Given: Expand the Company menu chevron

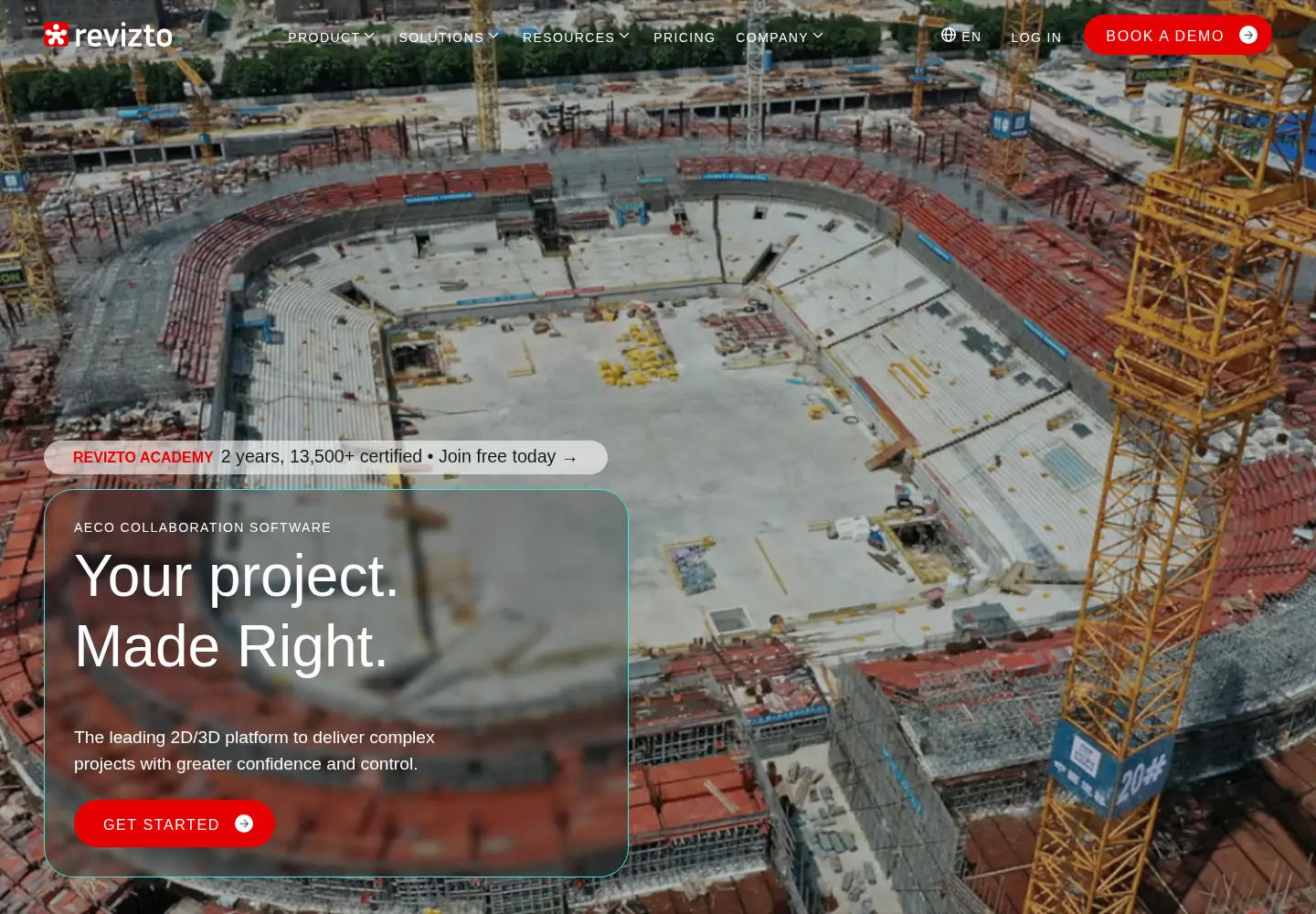Looking at the screenshot, I should coord(818,36).
